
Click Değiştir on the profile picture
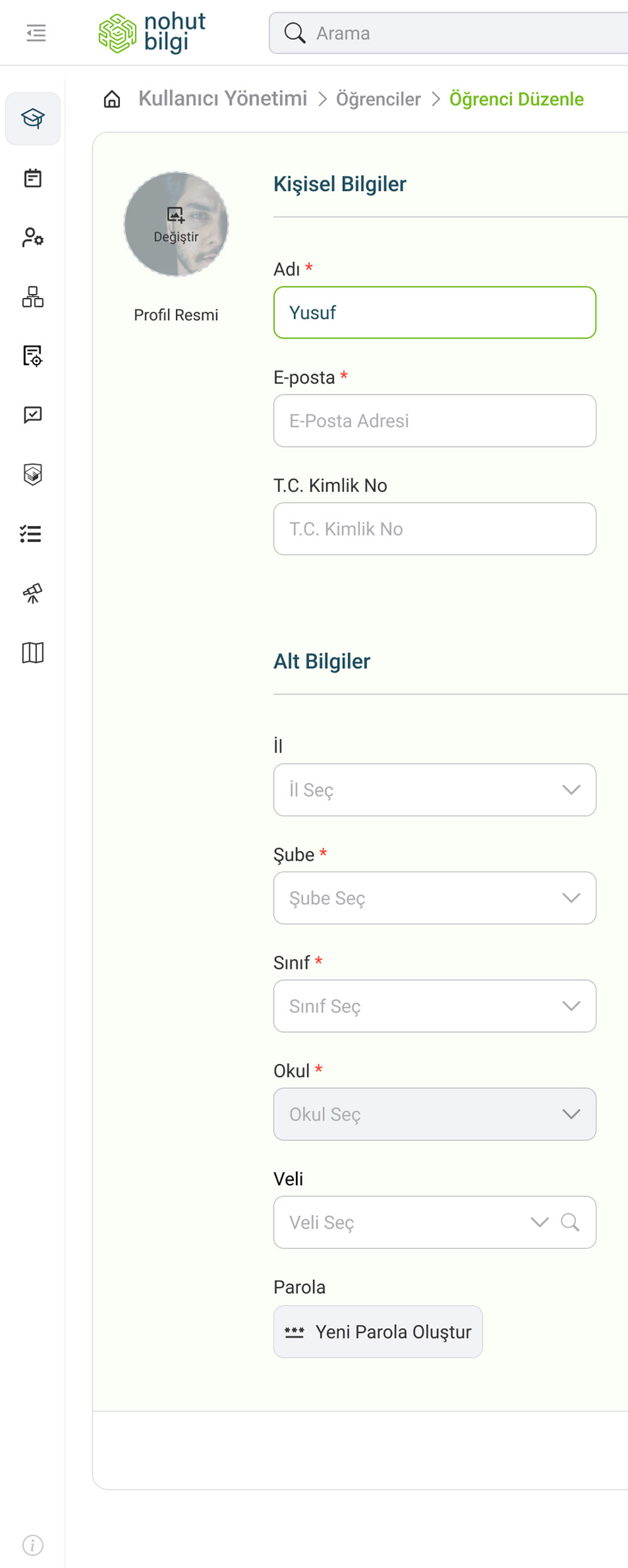point(176,225)
